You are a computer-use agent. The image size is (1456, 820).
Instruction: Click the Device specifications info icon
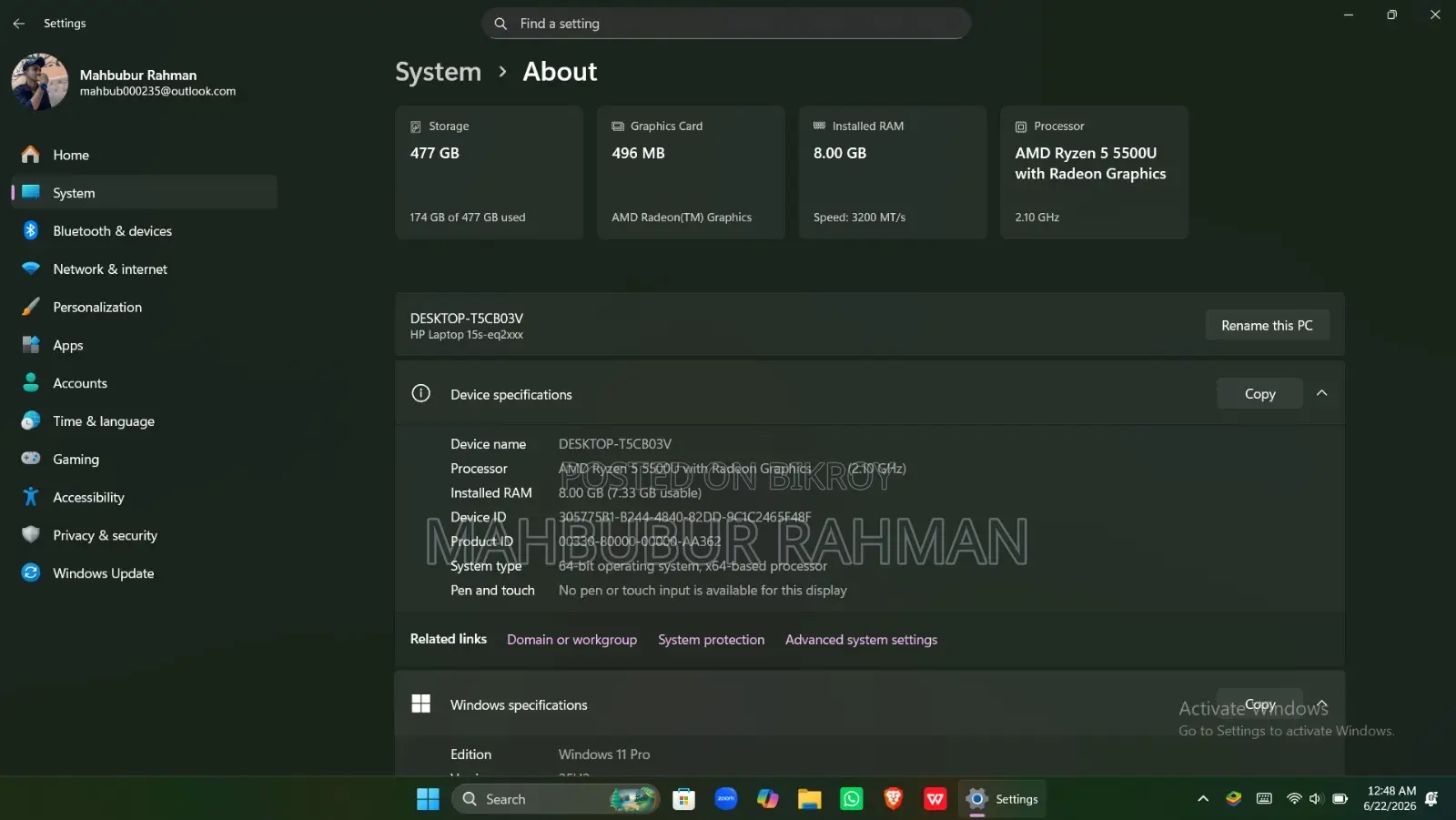[x=420, y=394]
